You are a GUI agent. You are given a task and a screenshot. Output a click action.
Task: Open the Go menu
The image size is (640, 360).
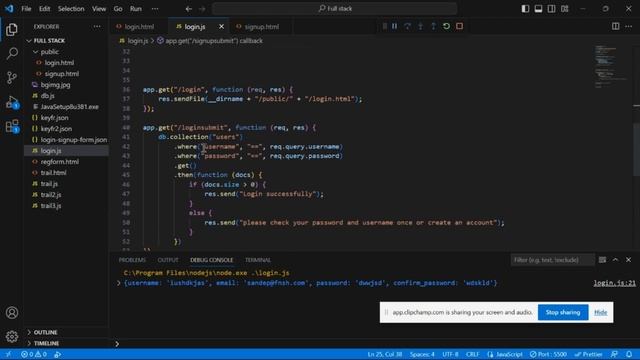tap(118, 9)
